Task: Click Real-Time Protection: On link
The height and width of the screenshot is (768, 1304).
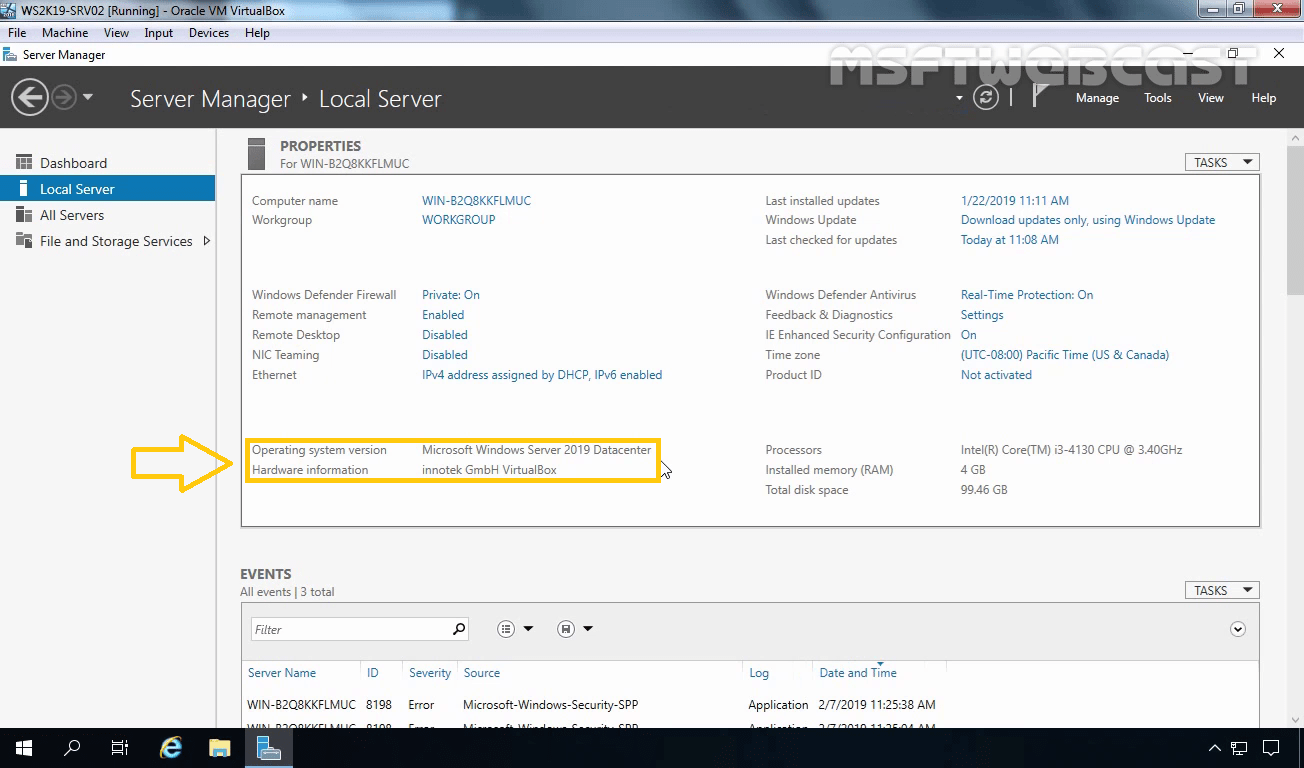Action: pos(1027,295)
